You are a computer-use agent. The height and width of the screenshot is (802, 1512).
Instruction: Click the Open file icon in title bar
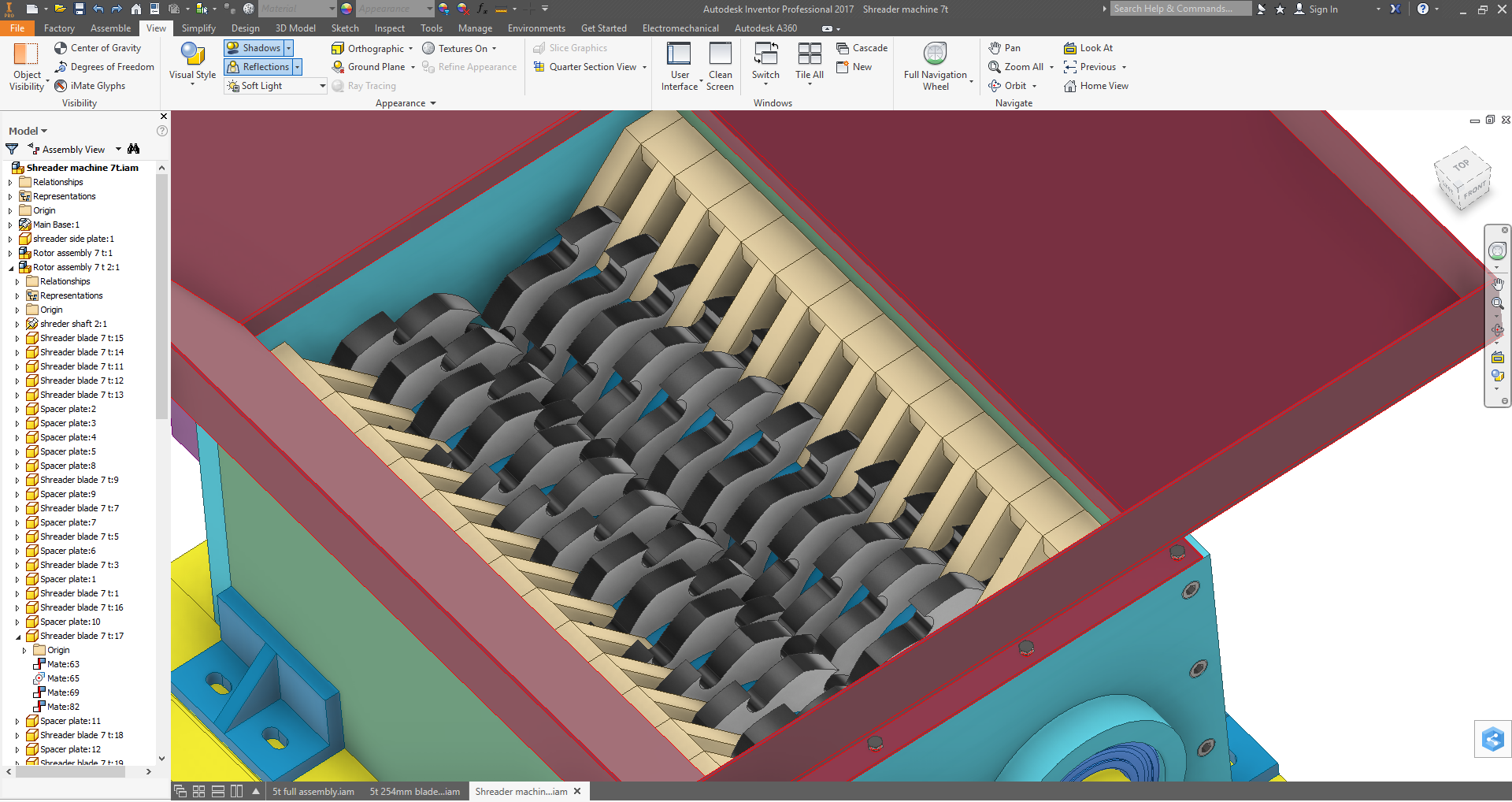coord(60,9)
